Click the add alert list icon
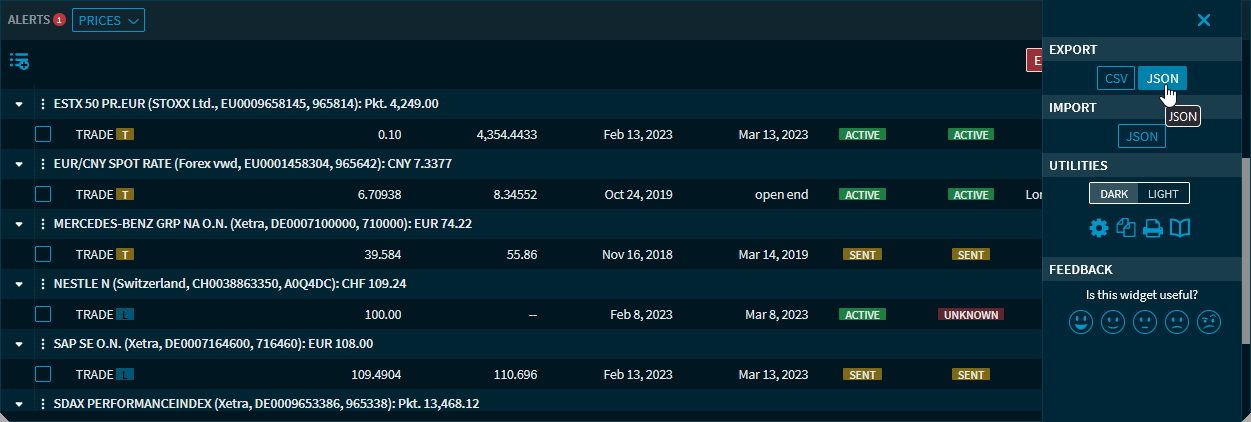 [x=19, y=62]
